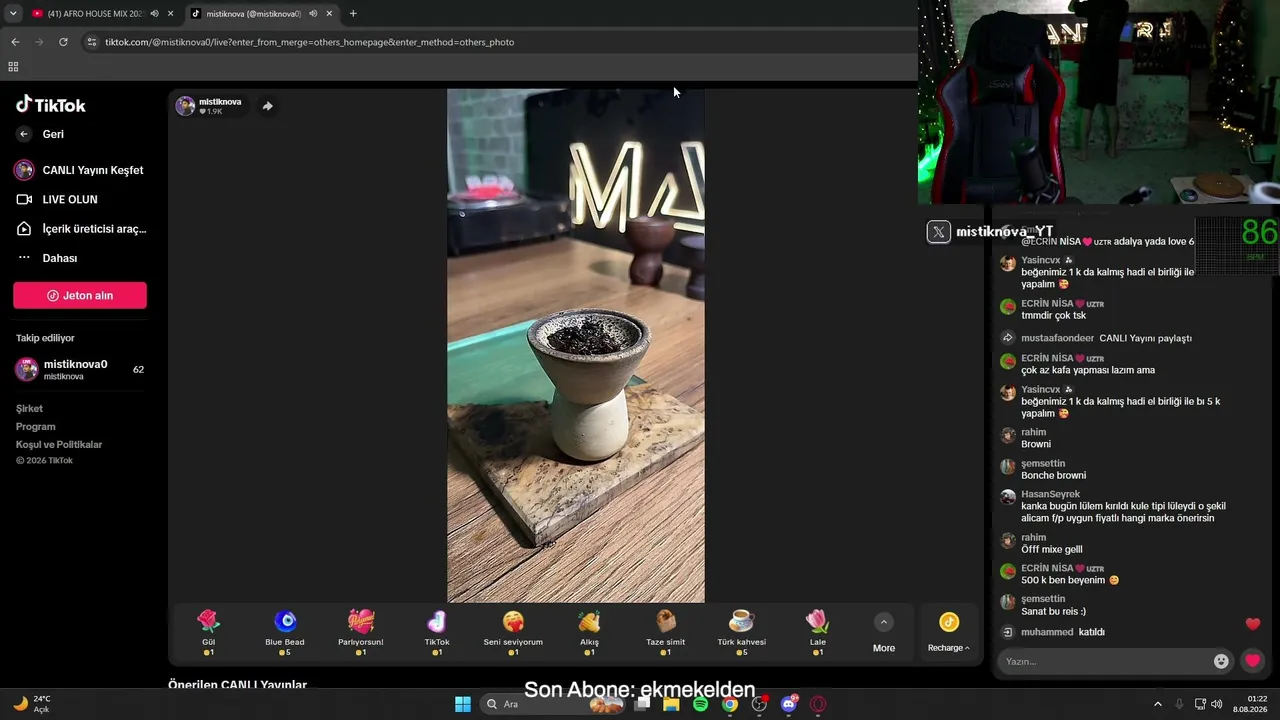Click the streamer avatar above the video
This screenshot has width=1280, height=720.
[x=185, y=106]
